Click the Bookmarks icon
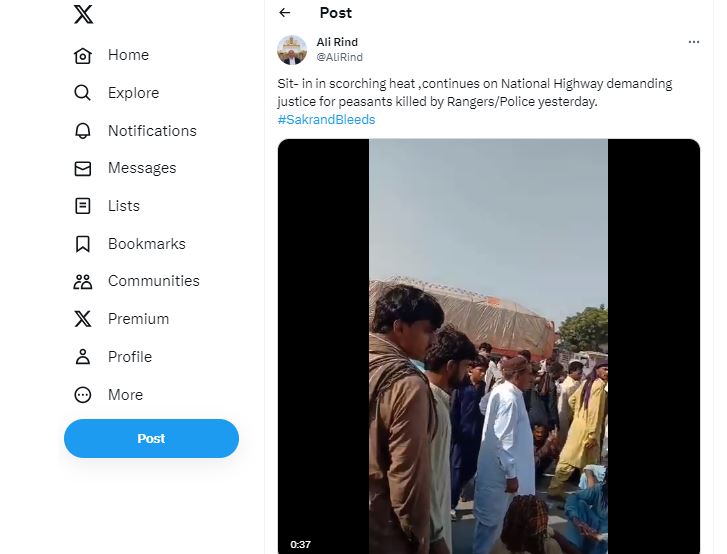Screen dimensions: 727x554 [83, 244]
